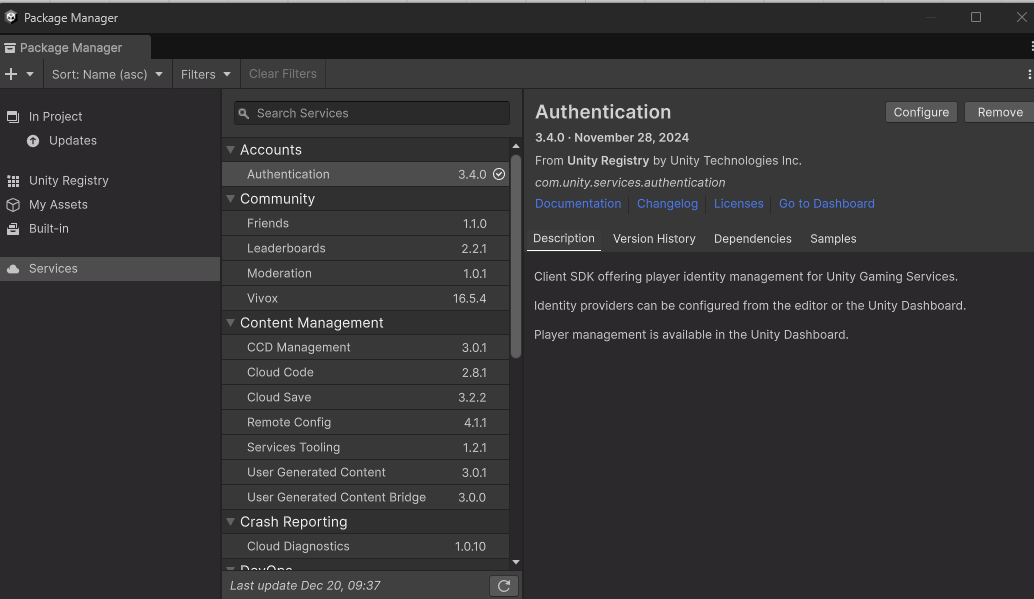Screen dimensions: 1034x599
Task: Click the refresh package list icon
Action: [x=504, y=586]
